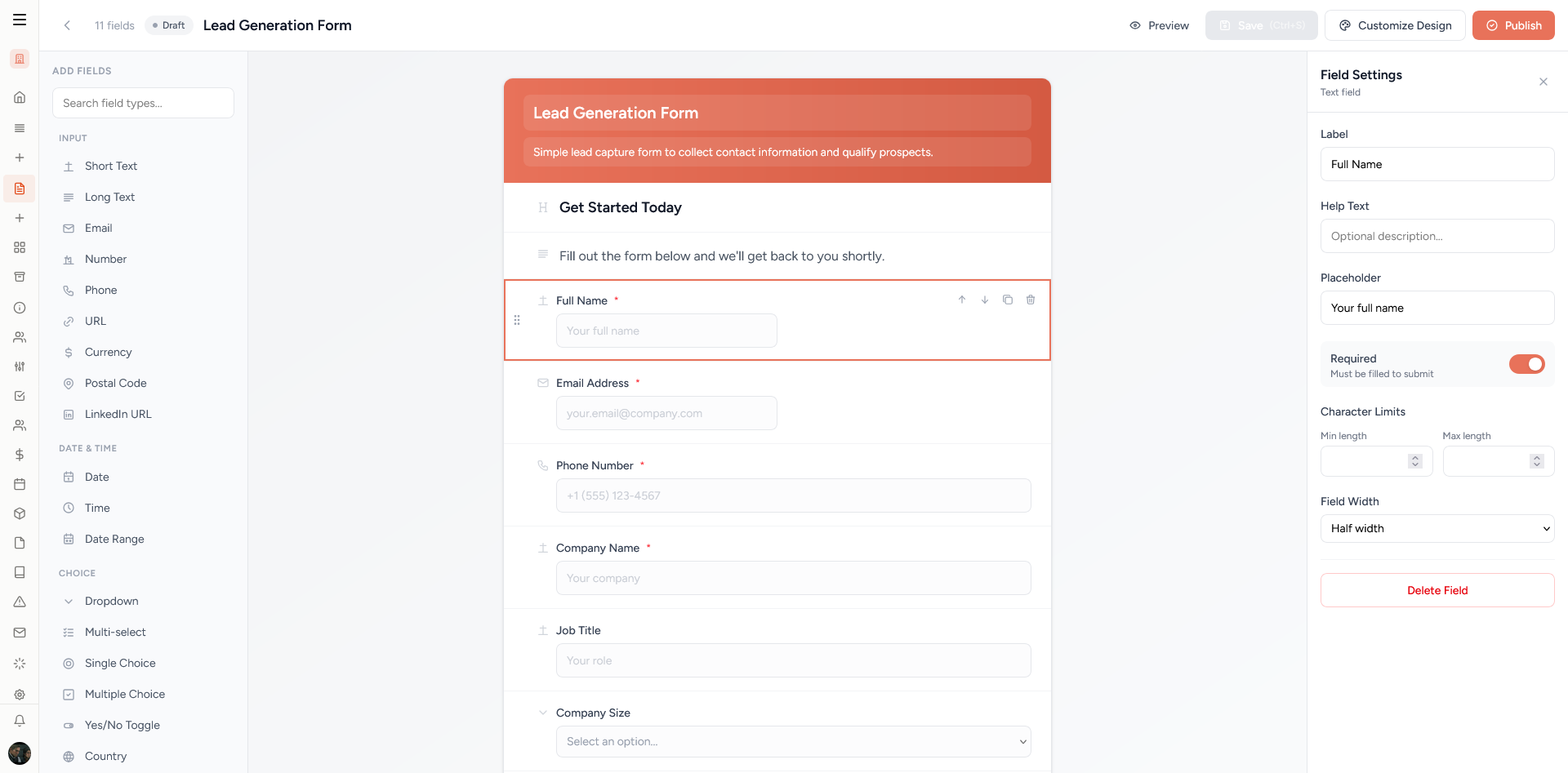Open the Company Size select option dropdown
The height and width of the screenshot is (773, 1568).
(x=793, y=741)
